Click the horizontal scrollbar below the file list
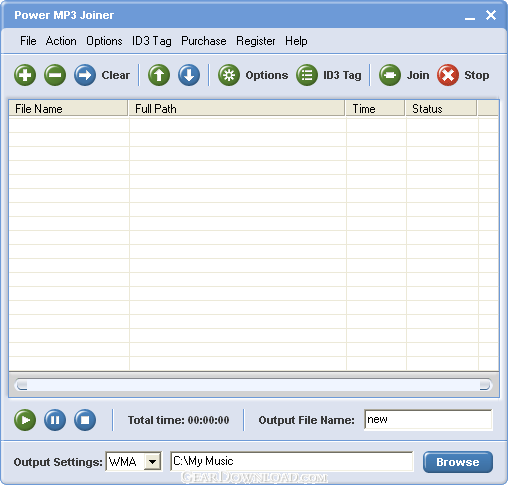The image size is (508, 485). [x=253, y=385]
